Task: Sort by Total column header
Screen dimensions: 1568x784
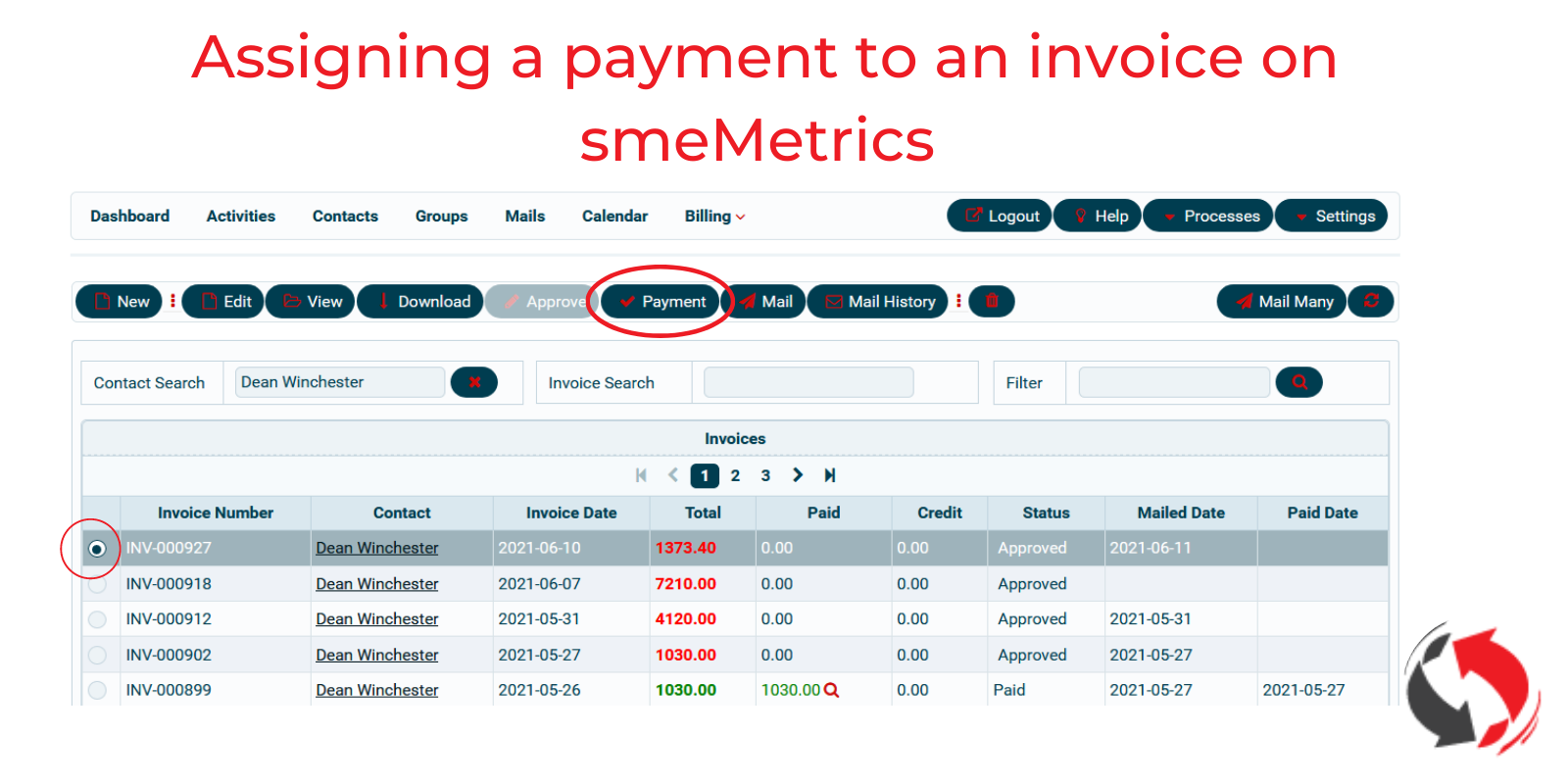Action: (x=703, y=513)
